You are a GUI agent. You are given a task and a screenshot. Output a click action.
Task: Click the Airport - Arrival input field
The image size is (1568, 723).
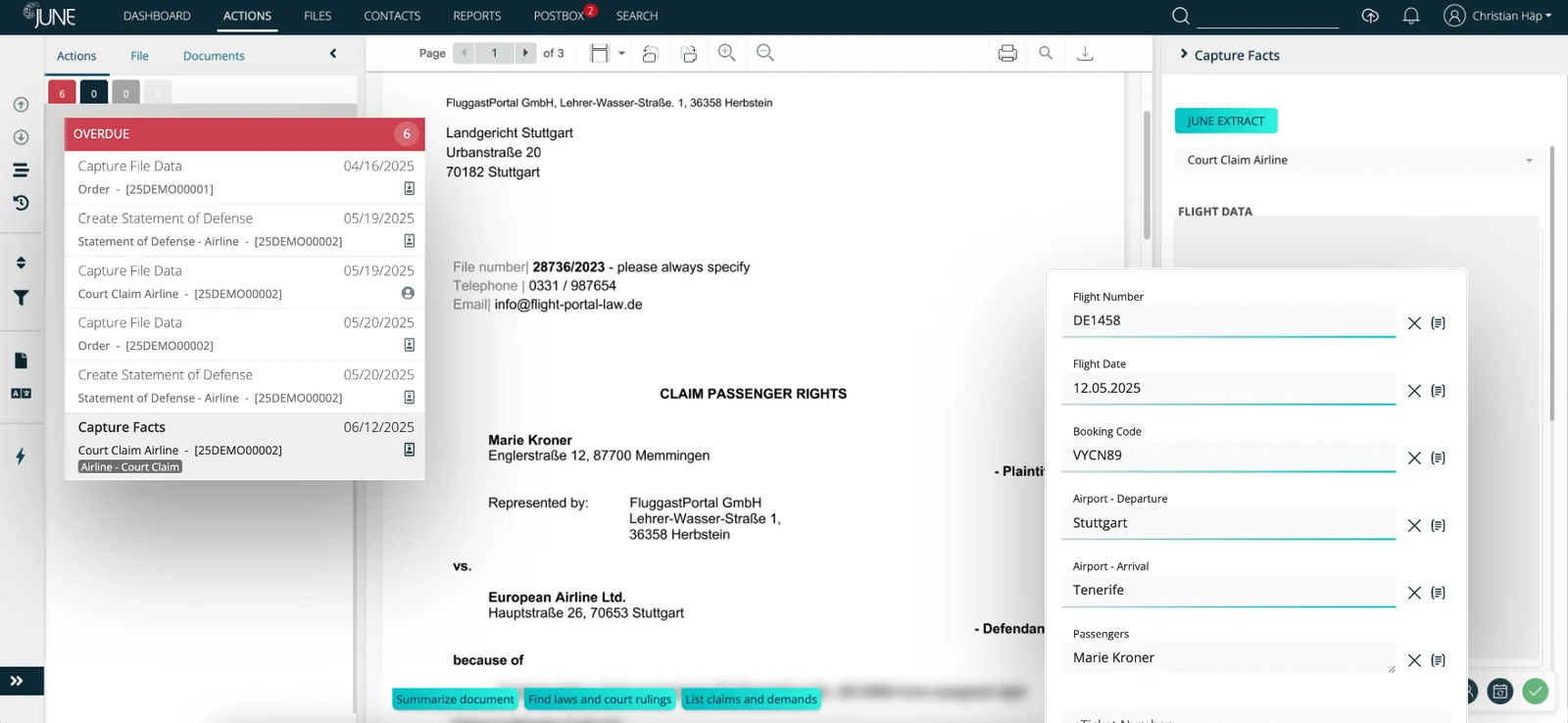(1229, 591)
